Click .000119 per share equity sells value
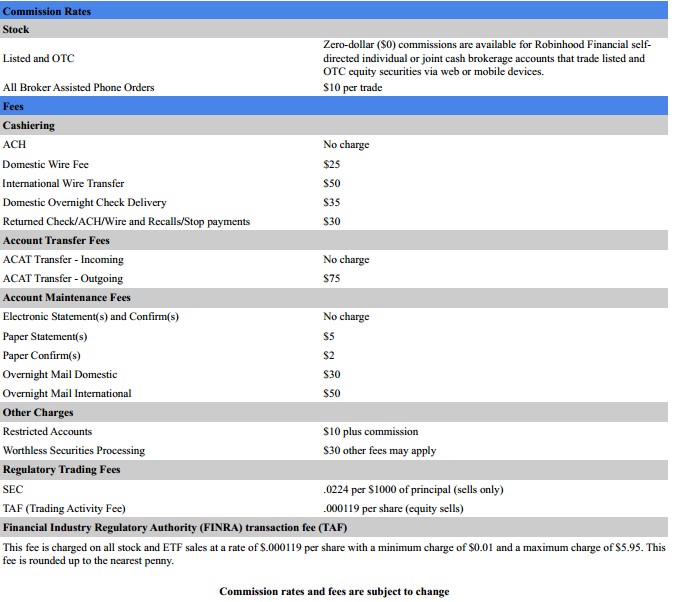The height and width of the screenshot is (602, 674). pos(393,509)
